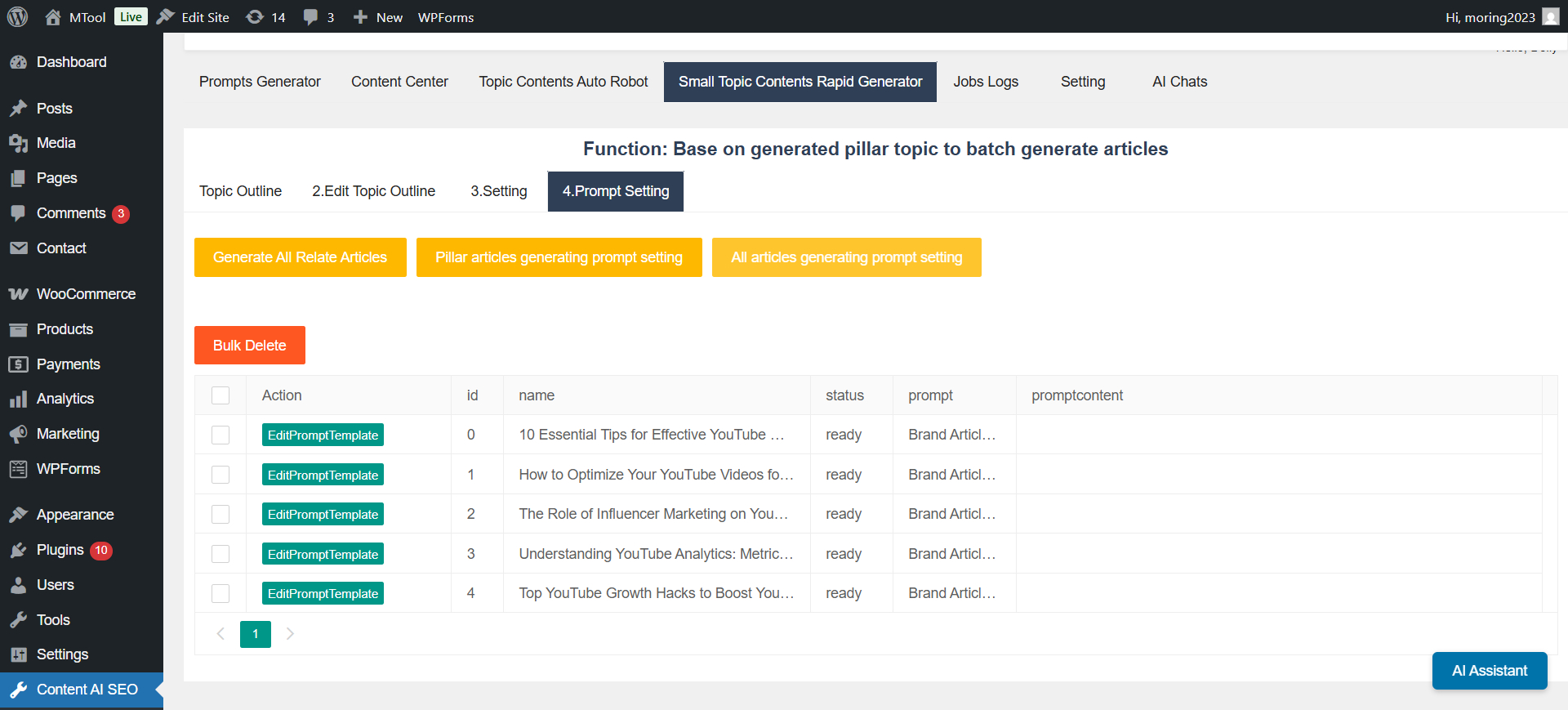Open the Media library sidebar icon

[18, 143]
